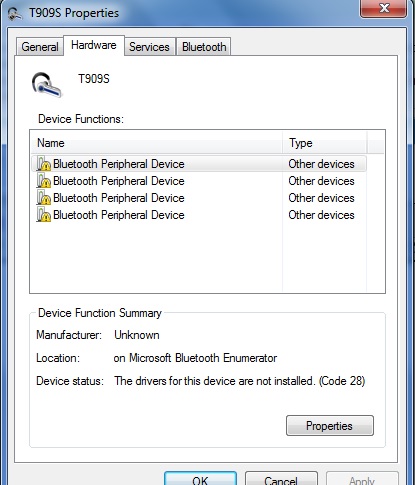
Task: Click warning icon of second Bluetooth Peripheral Device
Action: [43, 181]
